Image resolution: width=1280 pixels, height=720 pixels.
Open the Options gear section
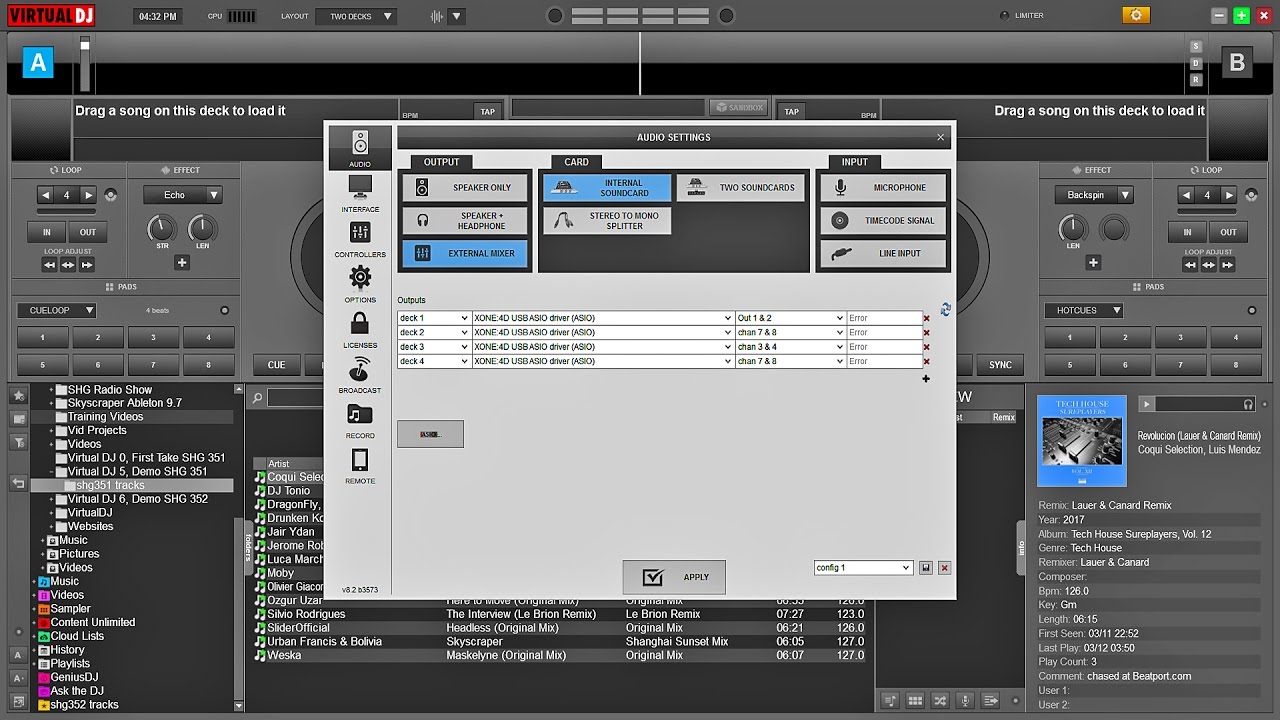tap(360, 284)
